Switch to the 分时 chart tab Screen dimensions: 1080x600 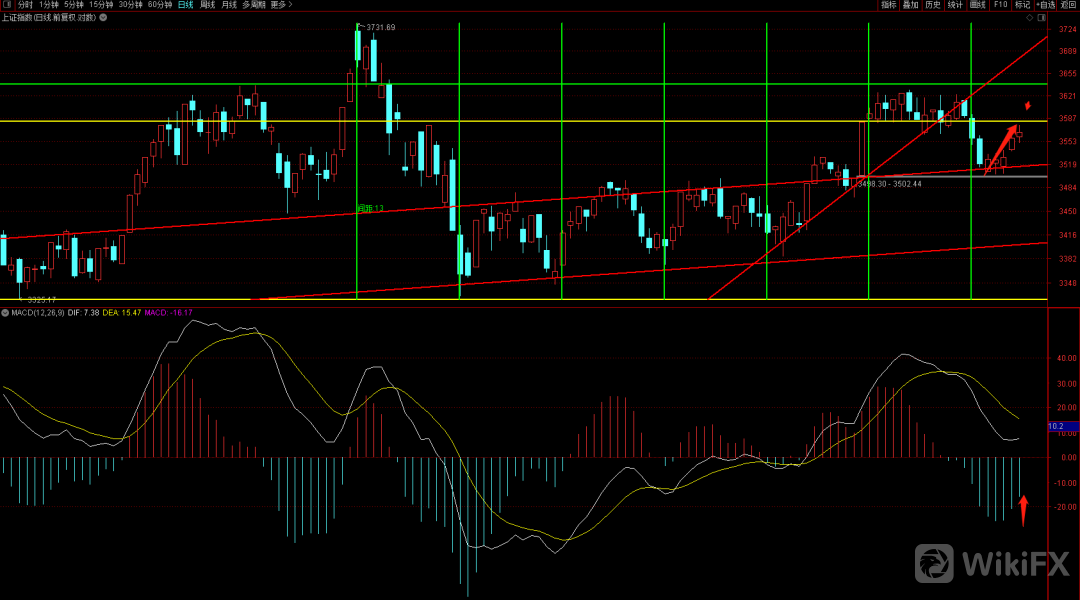pos(25,5)
